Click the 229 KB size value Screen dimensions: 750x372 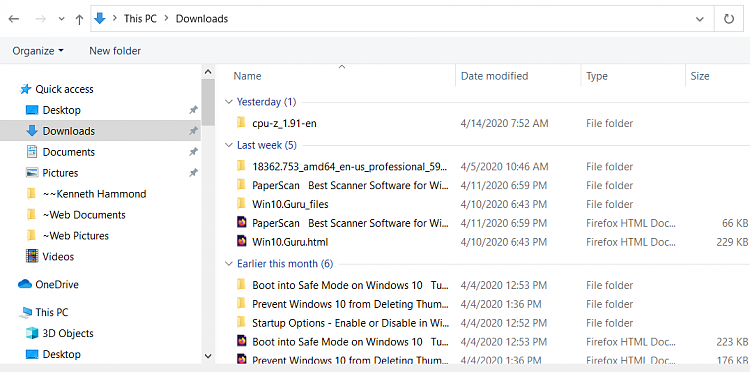[732, 242]
